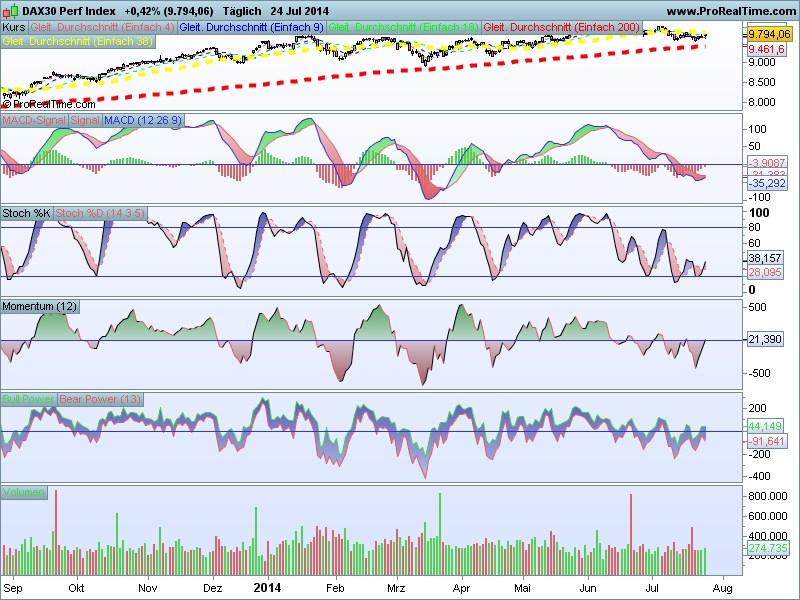Click the Bear Power (13) label
The image size is (800, 600).
pos(100,399)
